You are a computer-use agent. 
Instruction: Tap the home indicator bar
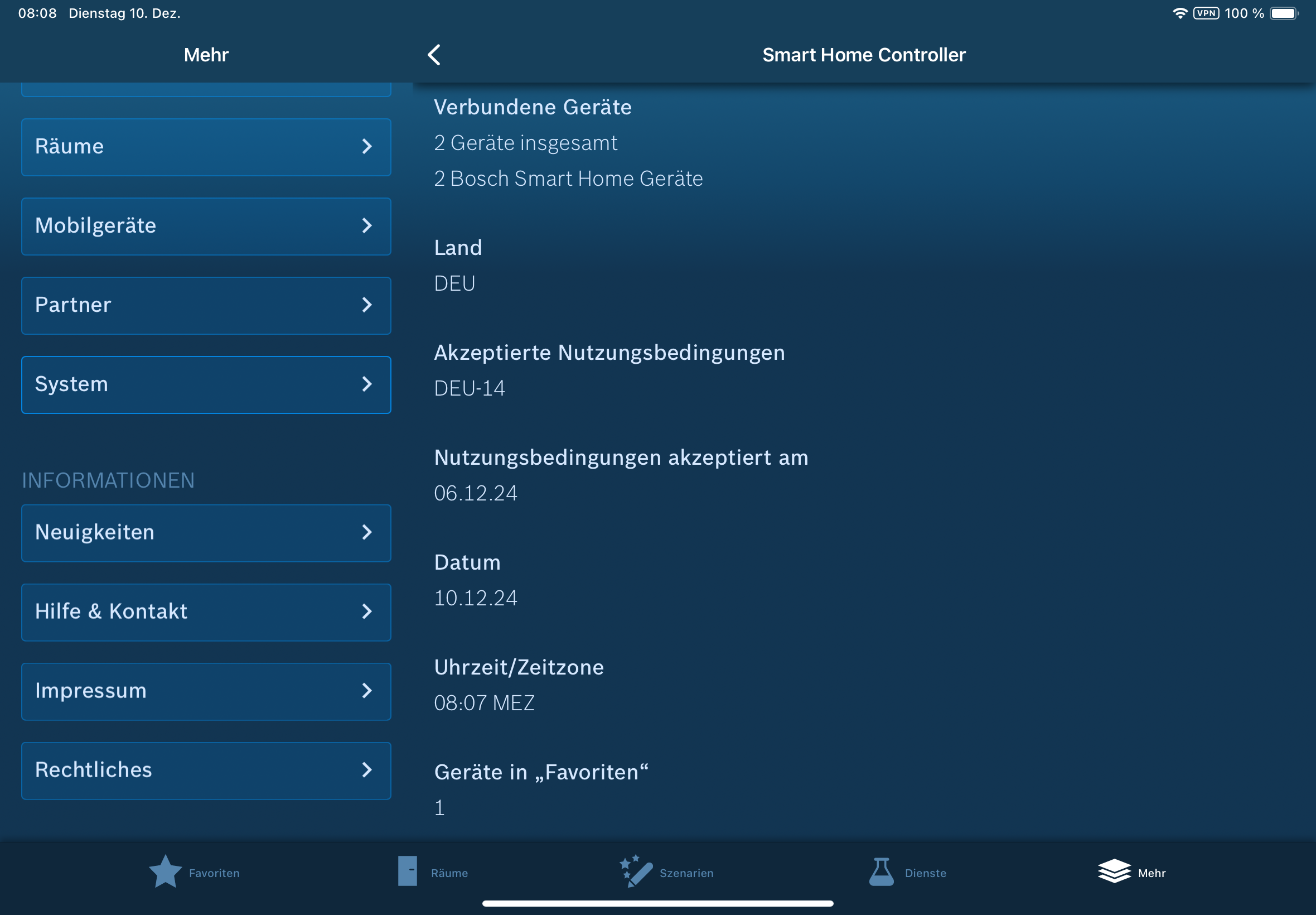pyautogui.click(x=657, y=903)
